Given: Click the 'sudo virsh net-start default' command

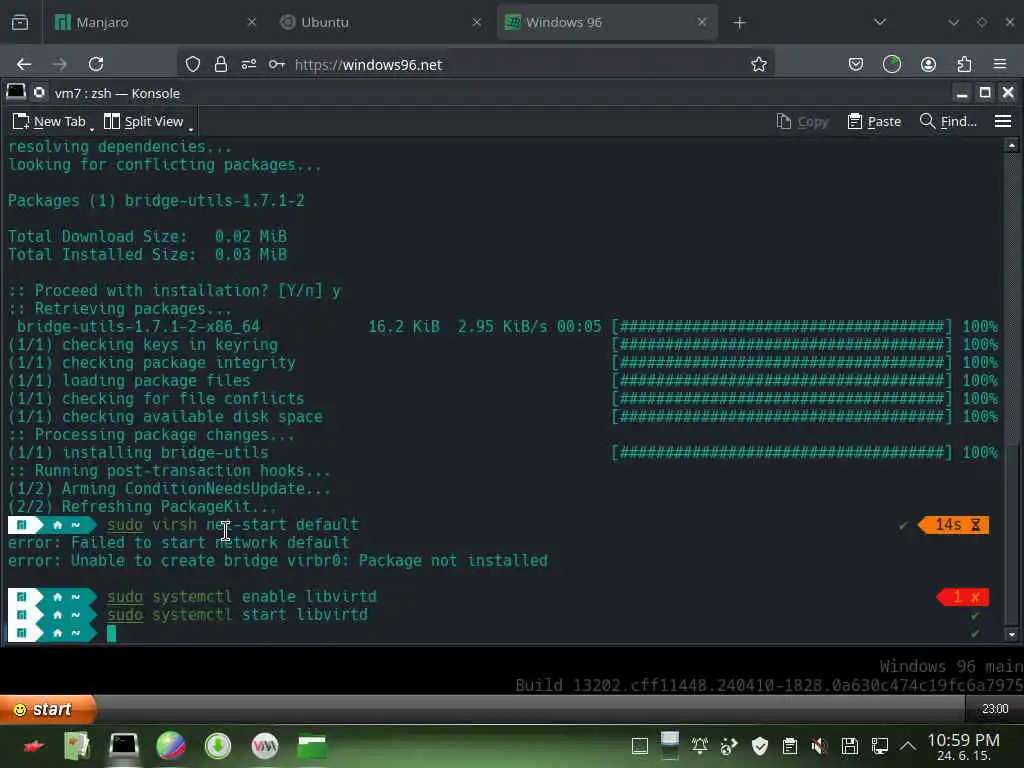Looking at the screenshot, I should (x=233, y=524).
